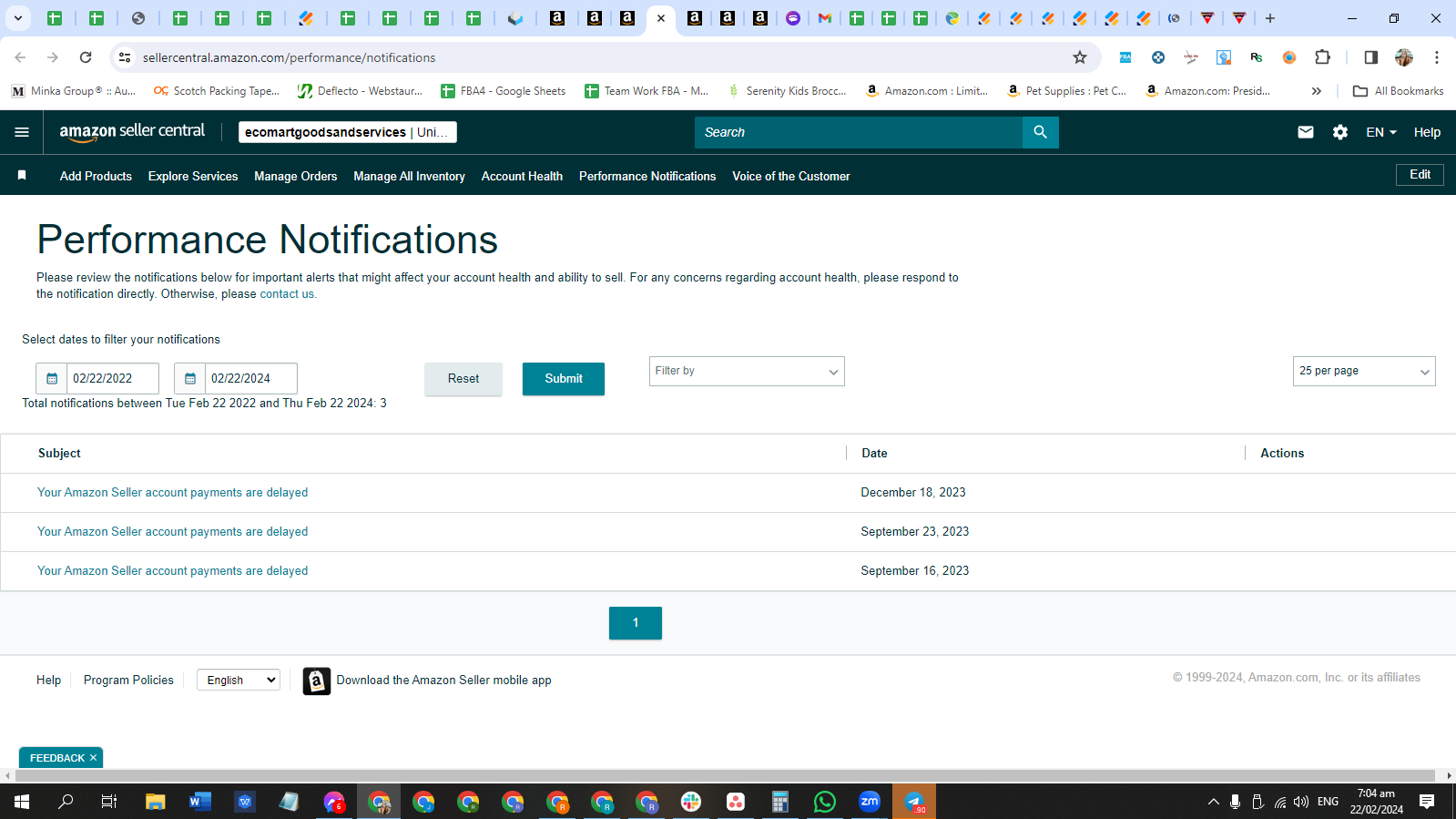1456x819 pixels.
Task: Open the end date calendar picker icon
Action: (190, 379)
